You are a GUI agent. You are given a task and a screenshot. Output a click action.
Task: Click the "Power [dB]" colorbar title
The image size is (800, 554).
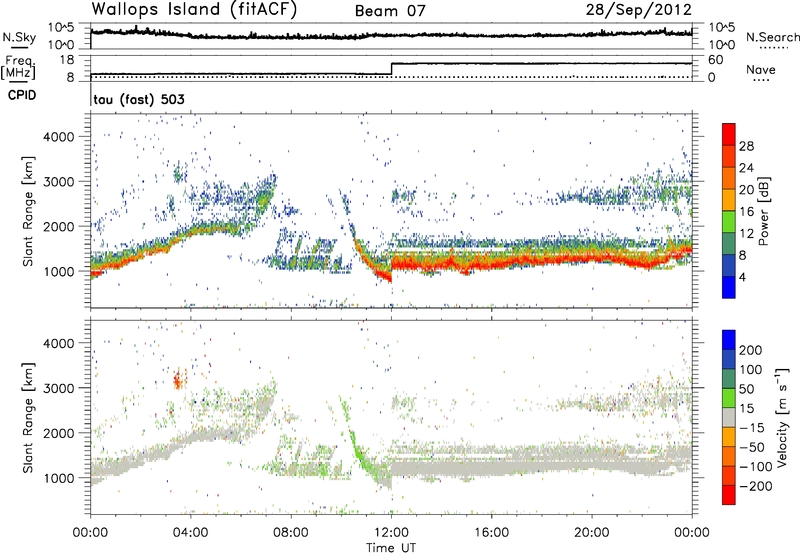tap(763, 211)
